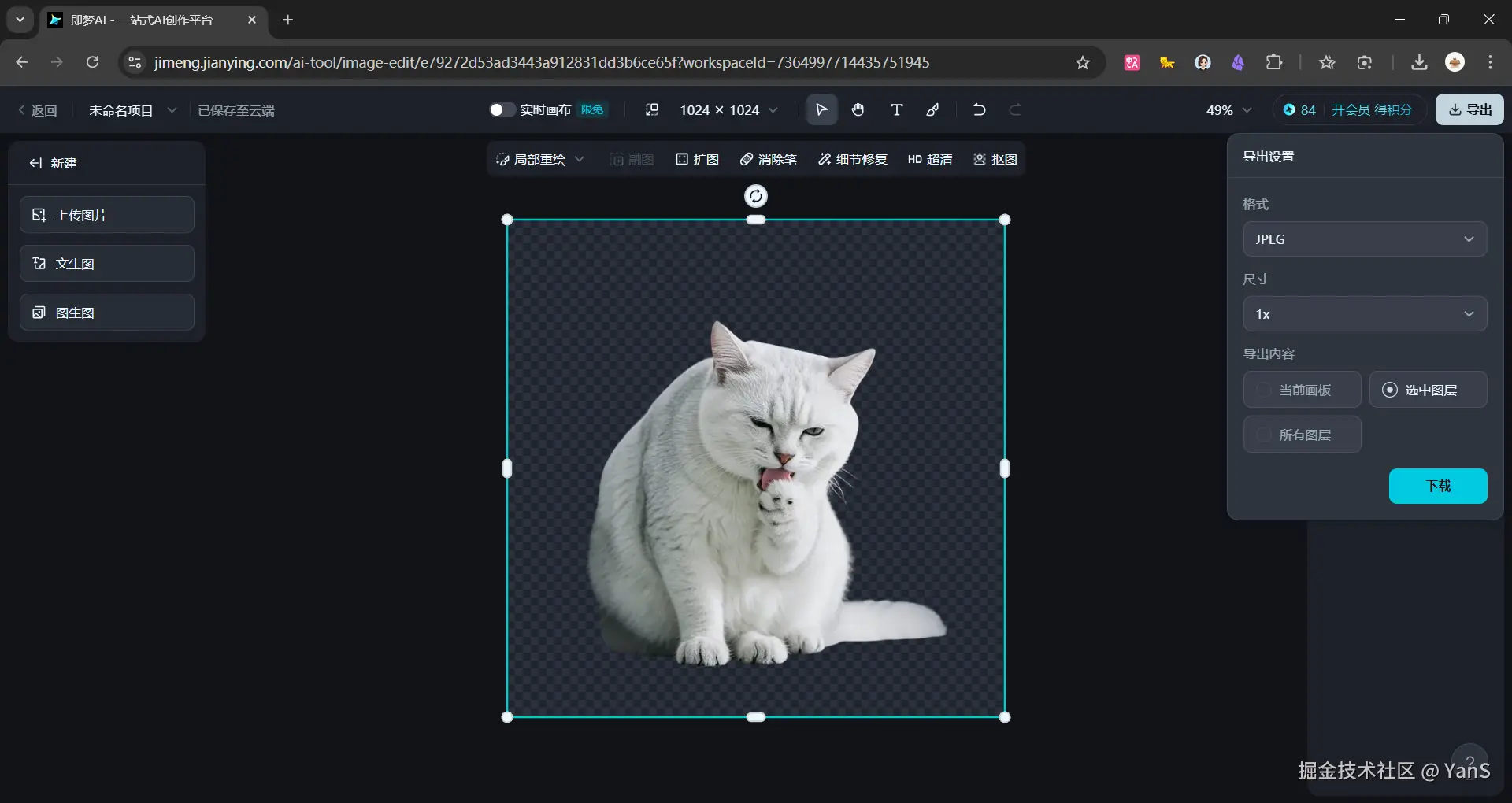Click the 下载 download button

pos(1438,486)
